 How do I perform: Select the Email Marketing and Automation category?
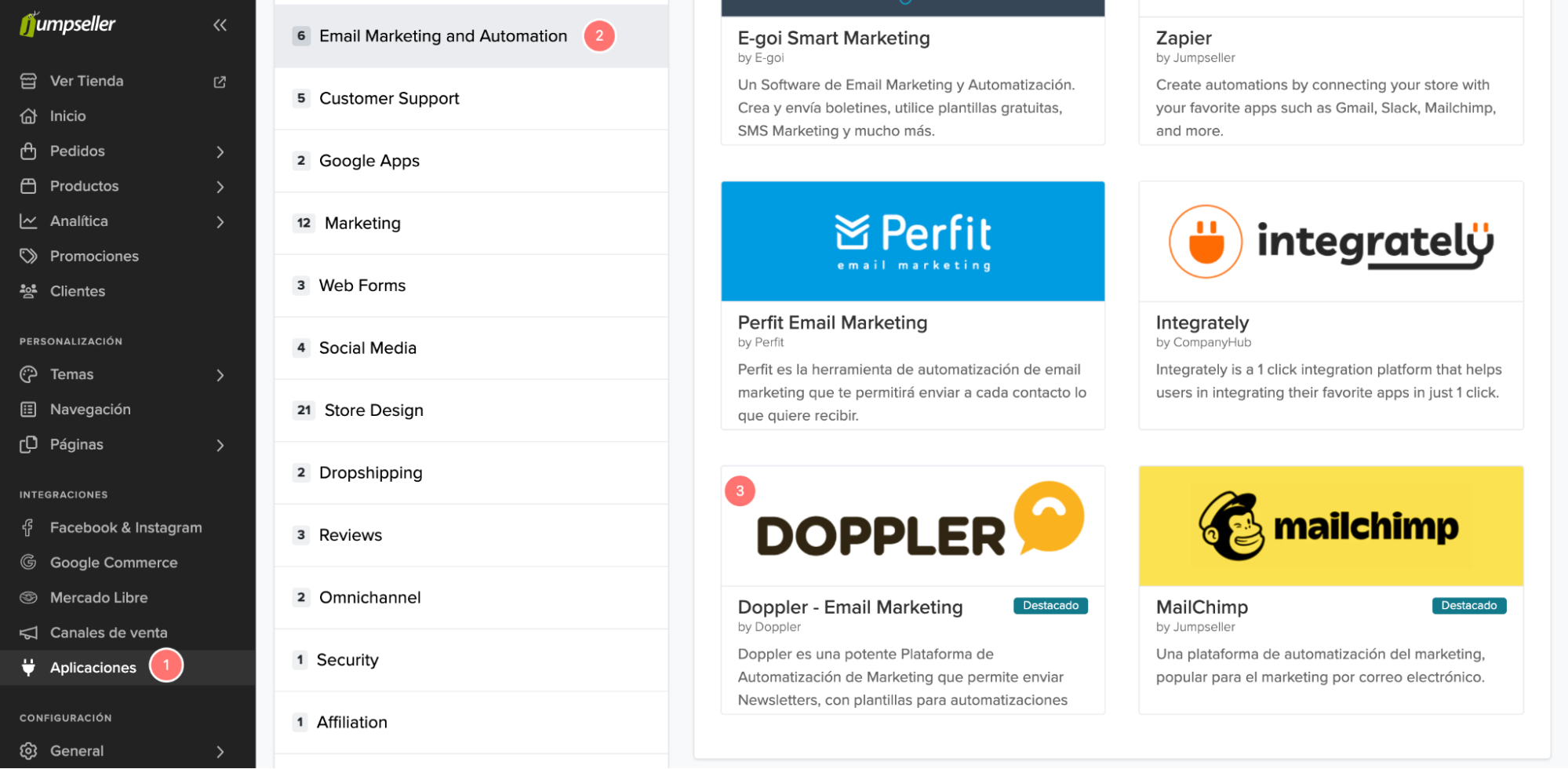[x=442, y=36]
